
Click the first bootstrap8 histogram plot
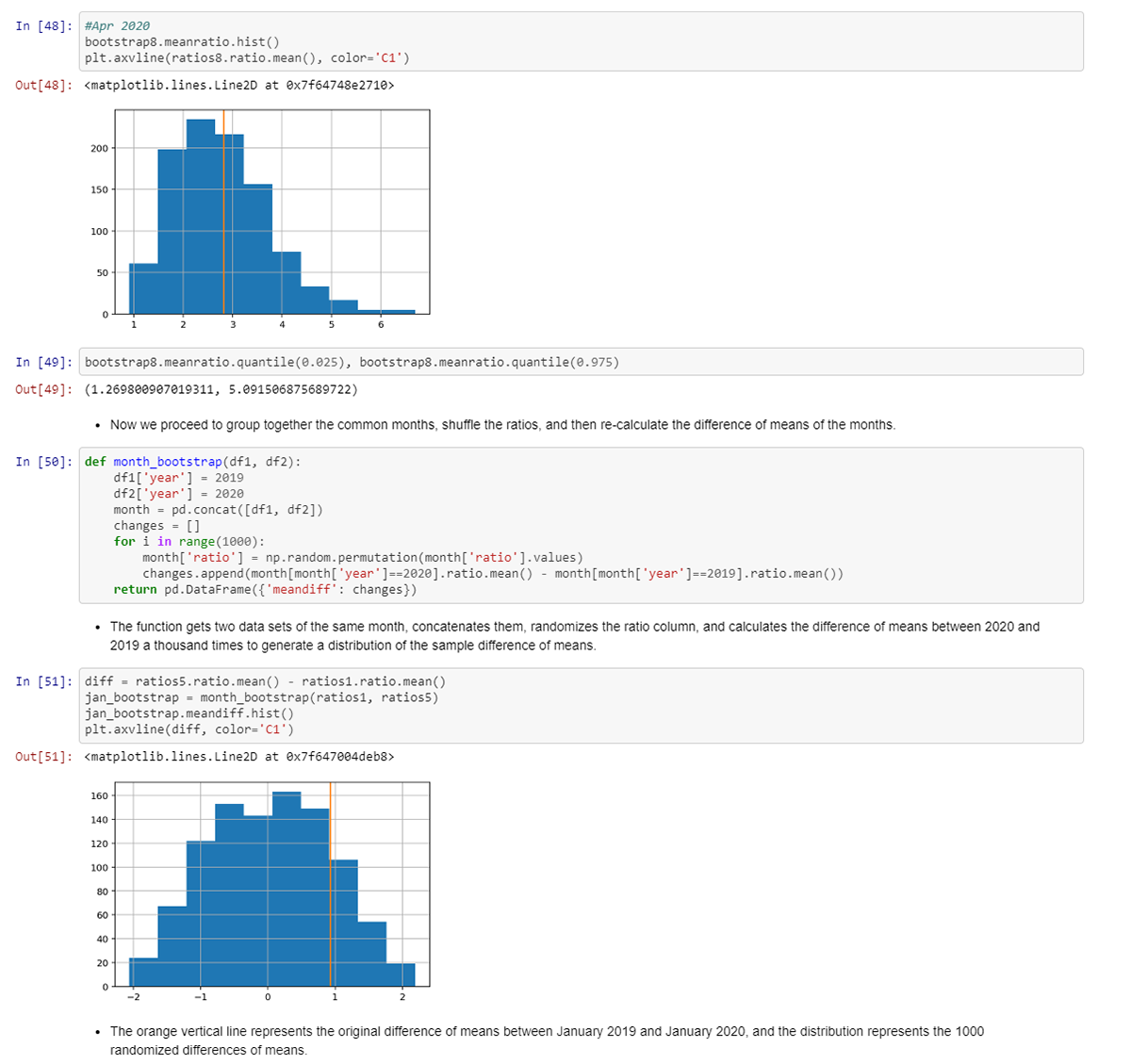click(x=258, y=220)
